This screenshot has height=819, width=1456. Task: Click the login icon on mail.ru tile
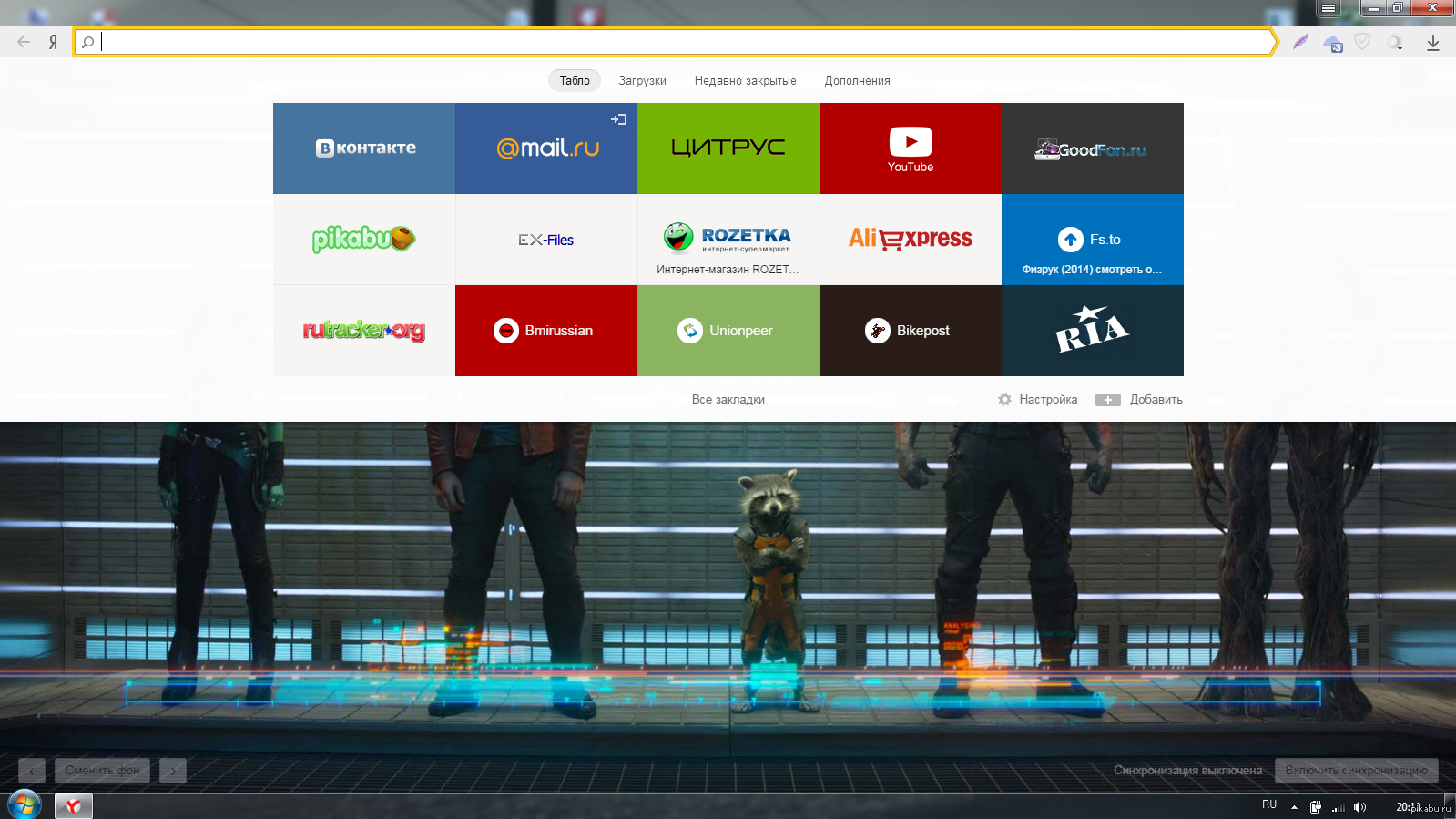pyautogui.click(x=619, y=119)
